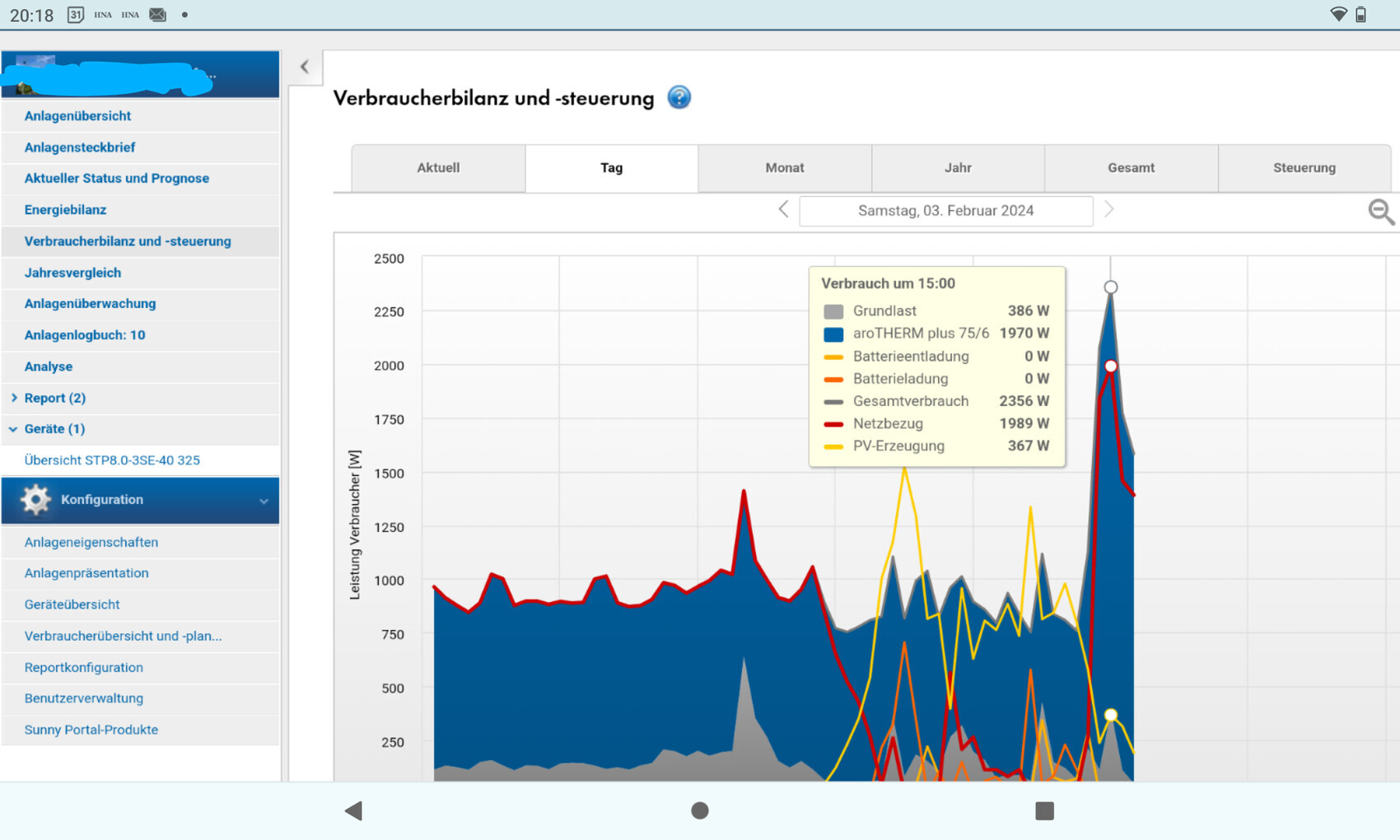
Task: Open the Energiebilanz link
Action: point(65,210)
